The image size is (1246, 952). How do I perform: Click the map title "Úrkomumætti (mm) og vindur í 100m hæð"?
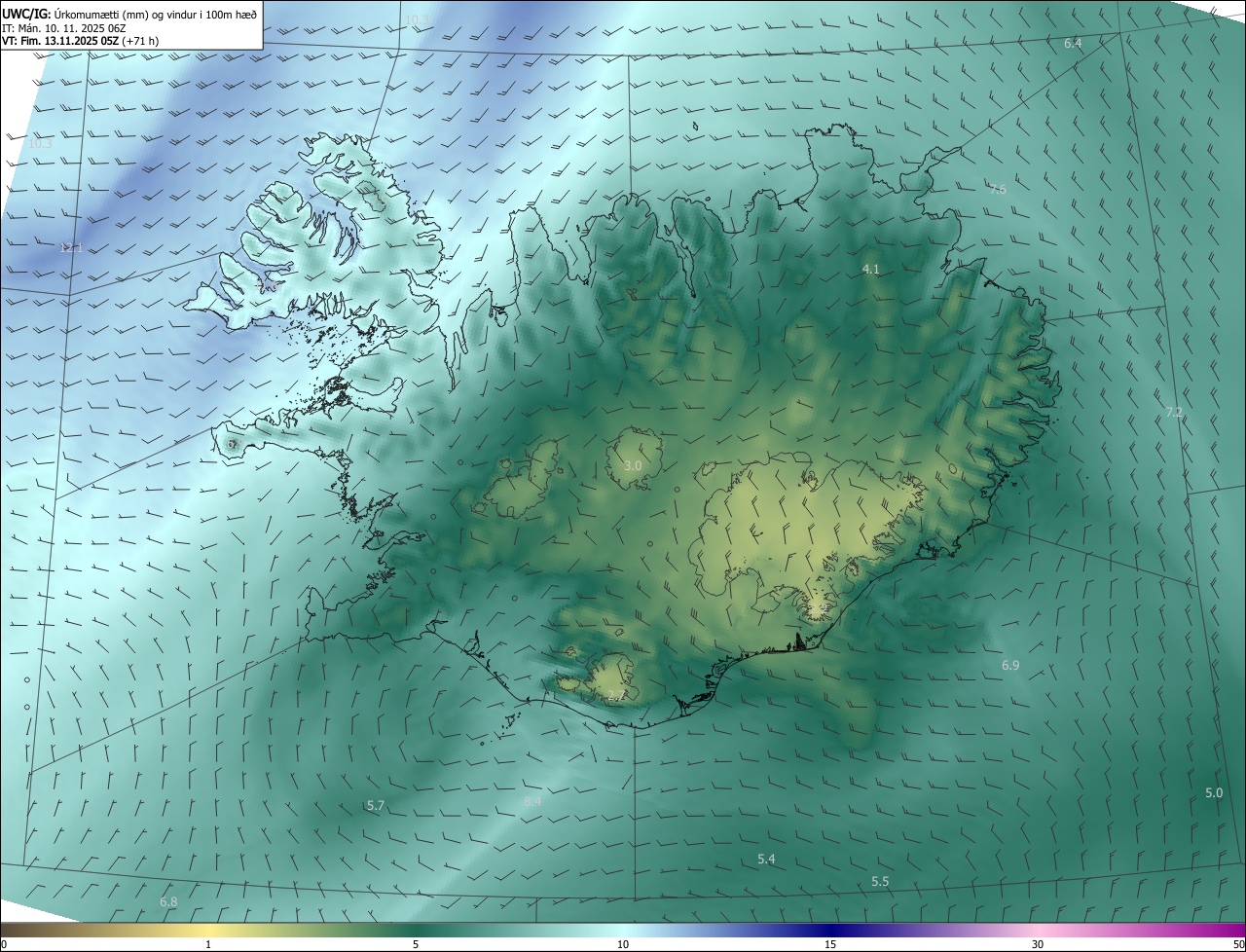(x=155, y=13)
